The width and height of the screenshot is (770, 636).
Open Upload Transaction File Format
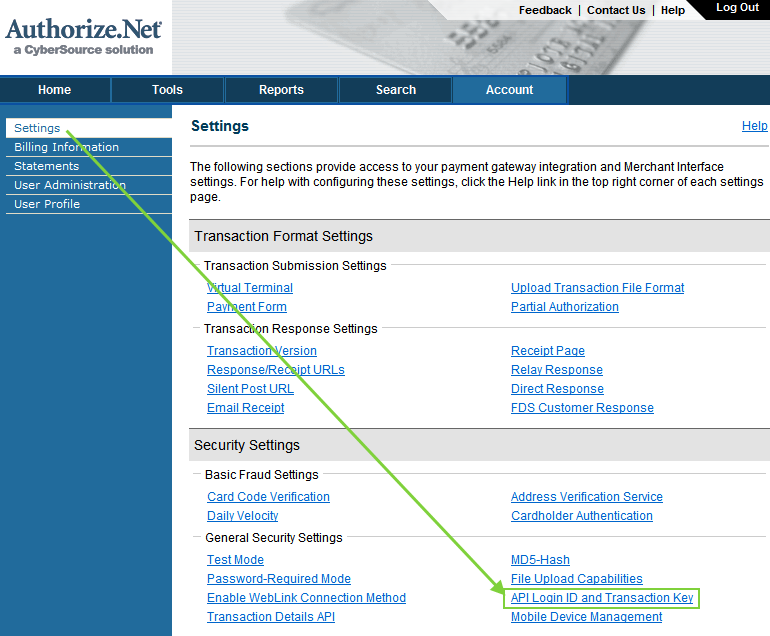598,288
